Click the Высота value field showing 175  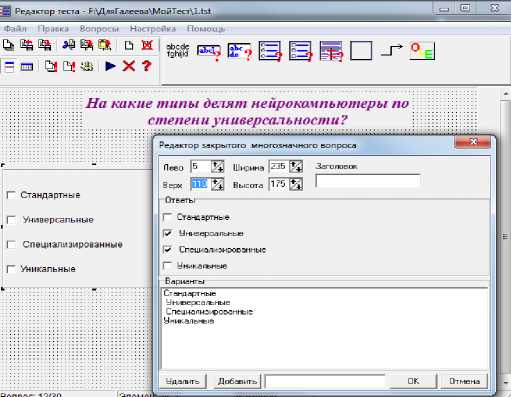[279, 184]
